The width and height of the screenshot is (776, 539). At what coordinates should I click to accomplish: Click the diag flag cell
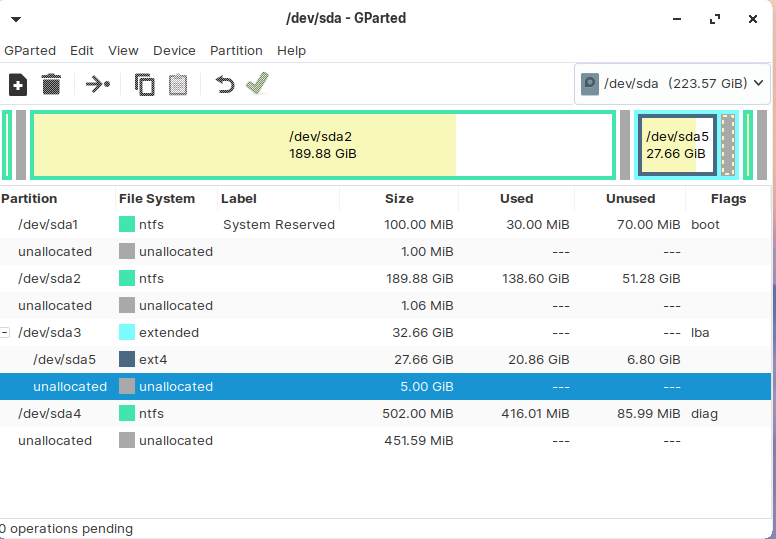pos(704,414)
